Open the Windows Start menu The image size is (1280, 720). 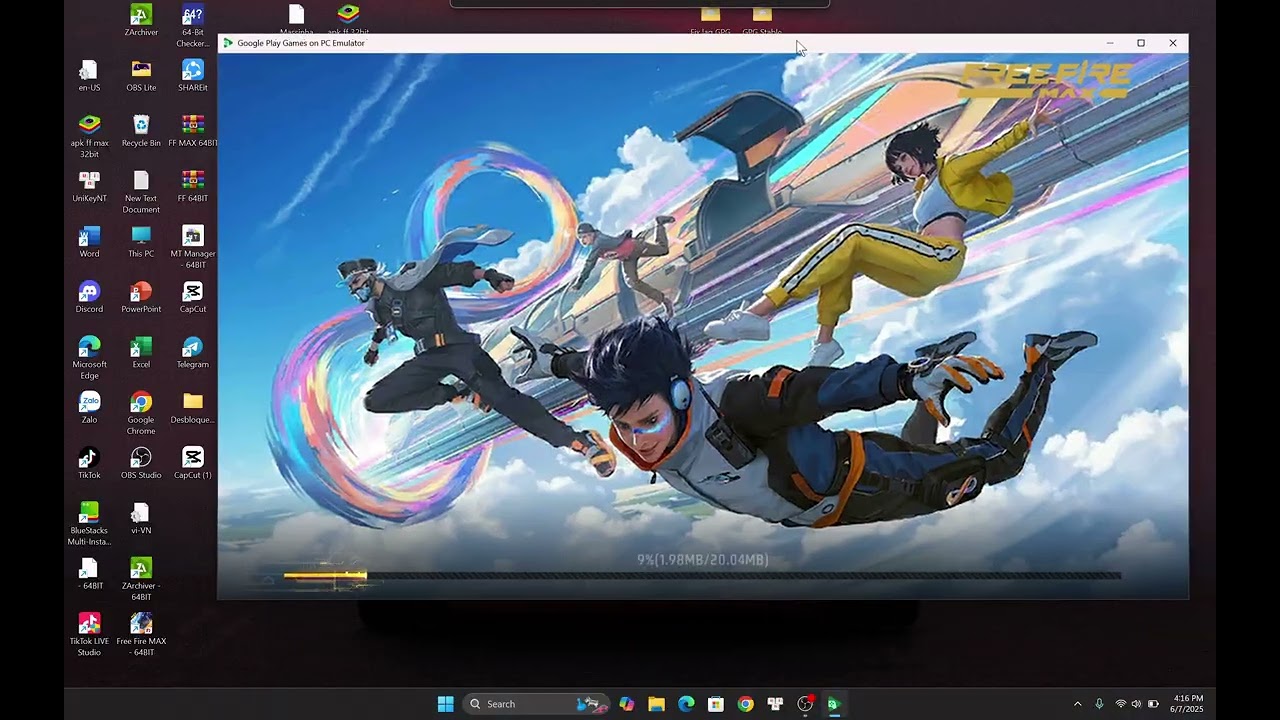446,704
